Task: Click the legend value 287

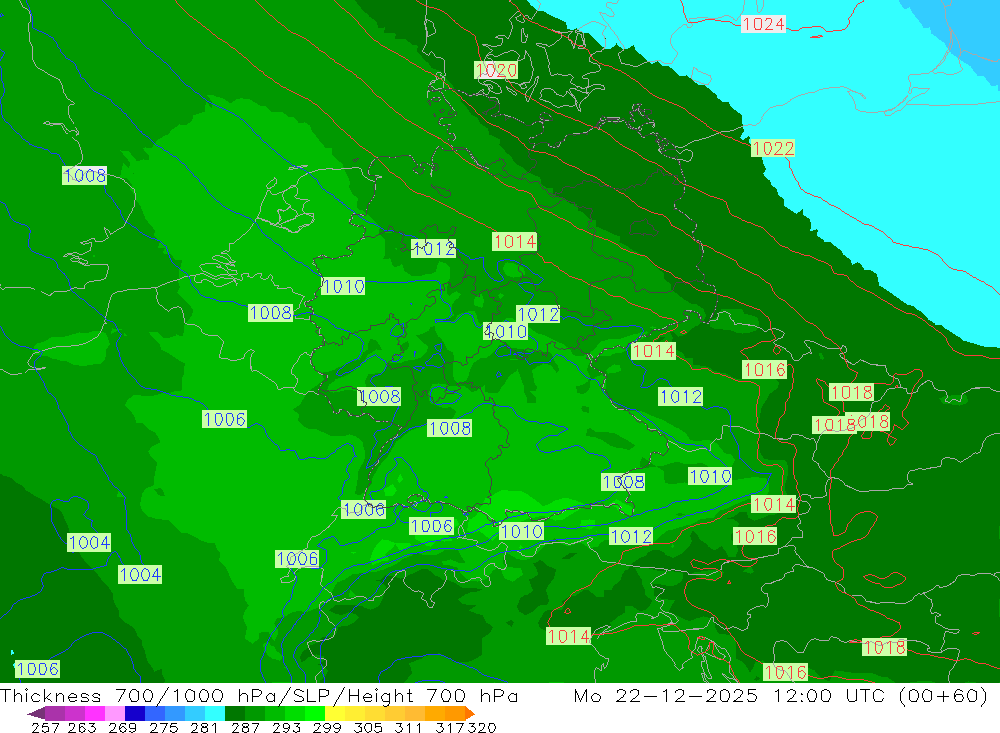Action: click(x=245, y=727)
